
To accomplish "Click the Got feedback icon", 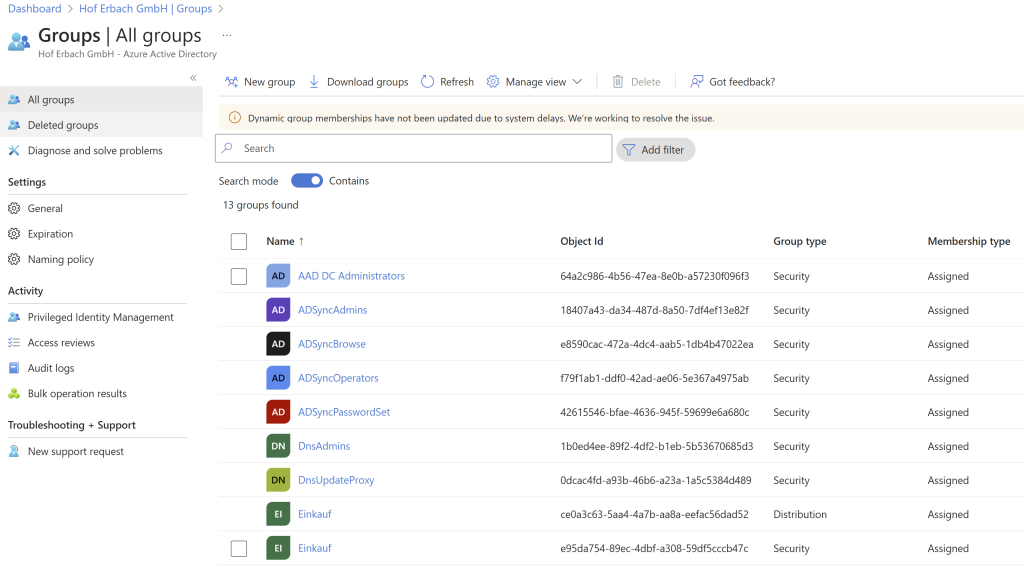I will click(x=697, y=82).
